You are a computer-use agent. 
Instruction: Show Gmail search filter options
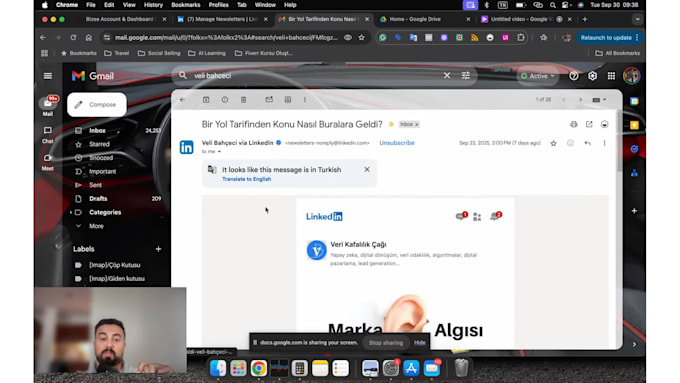466,75
